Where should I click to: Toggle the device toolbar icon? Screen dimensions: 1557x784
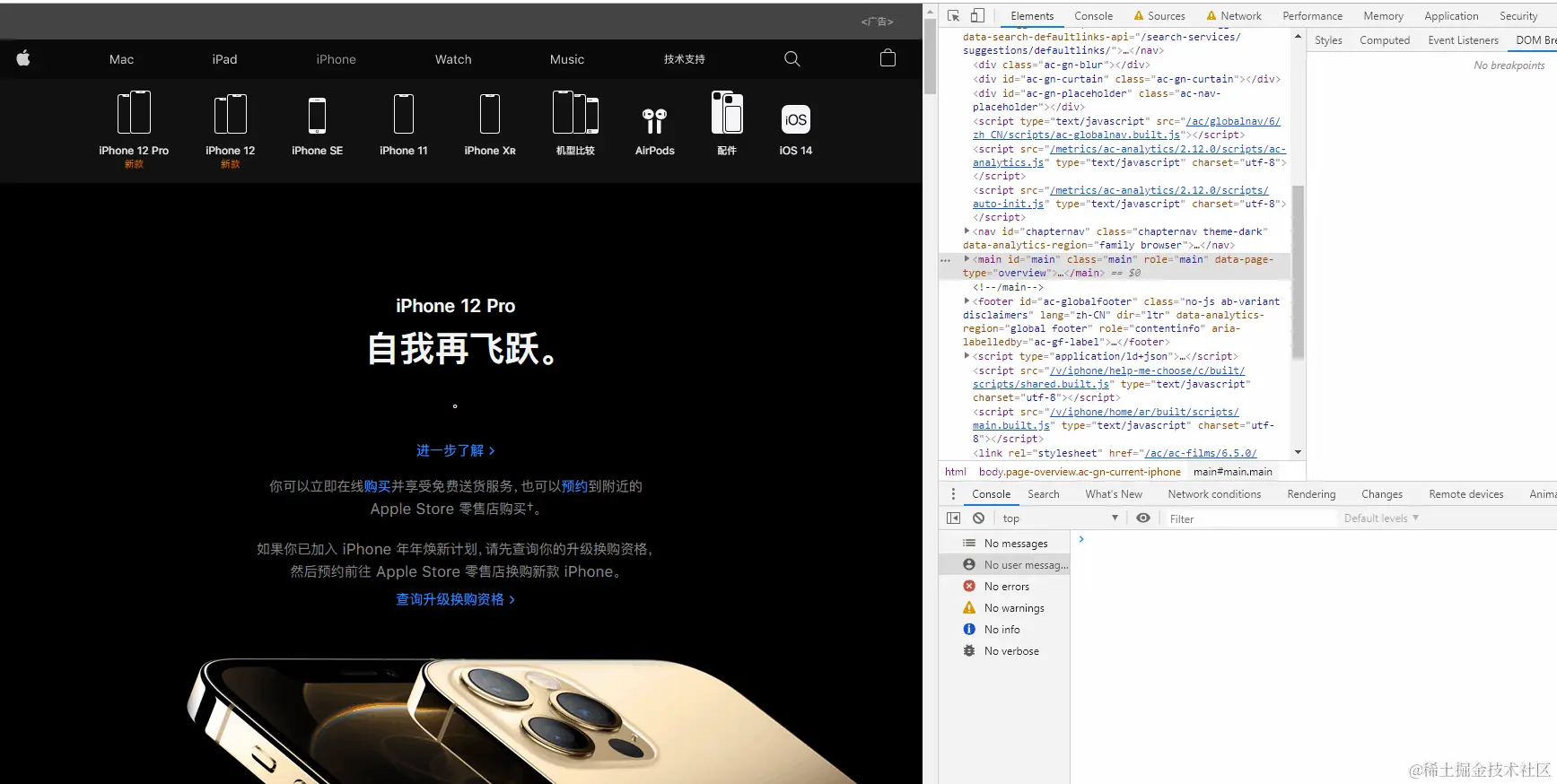[x=977, y=15]
